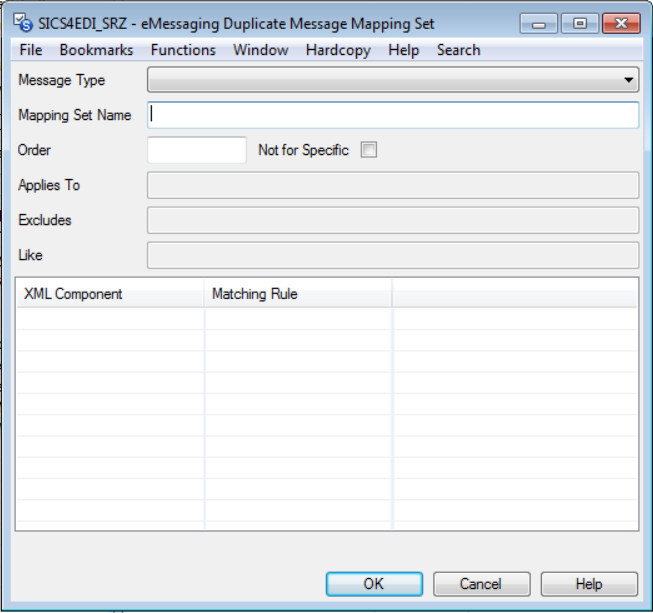Click the SICS application icon in title bar
The image size is (653, 613).
coord(22,23)
